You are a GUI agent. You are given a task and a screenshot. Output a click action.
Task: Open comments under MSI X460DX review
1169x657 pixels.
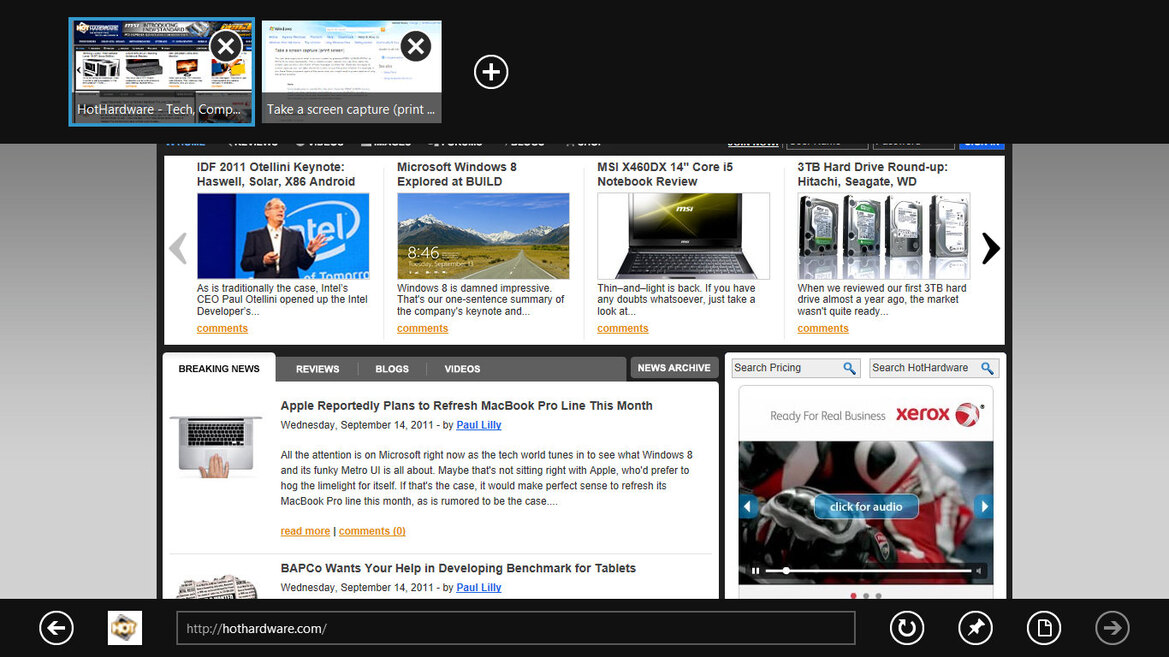[x=623, y=328]
